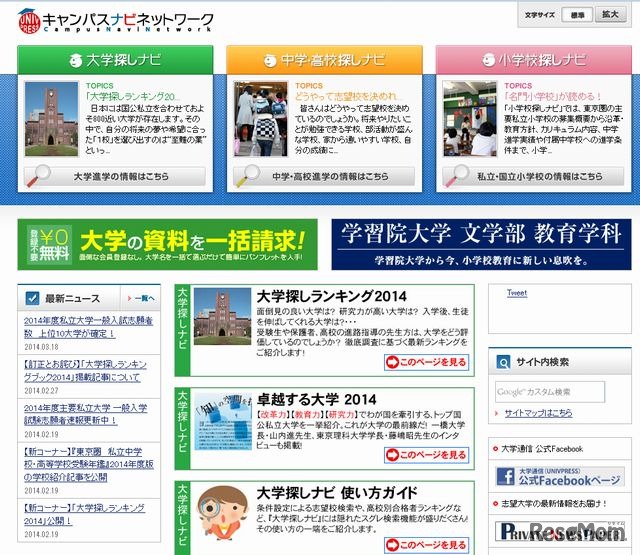
Task: Set text size to 拡大
Action: (610, 14)
